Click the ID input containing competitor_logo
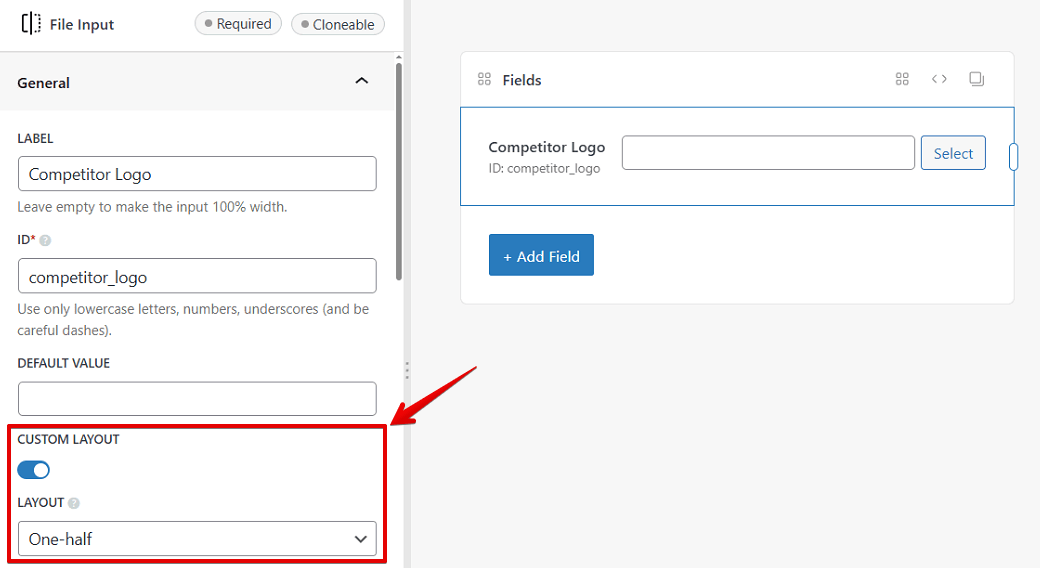The width and height of the screenshot is (1040, 568). click(x=197, y=276)
